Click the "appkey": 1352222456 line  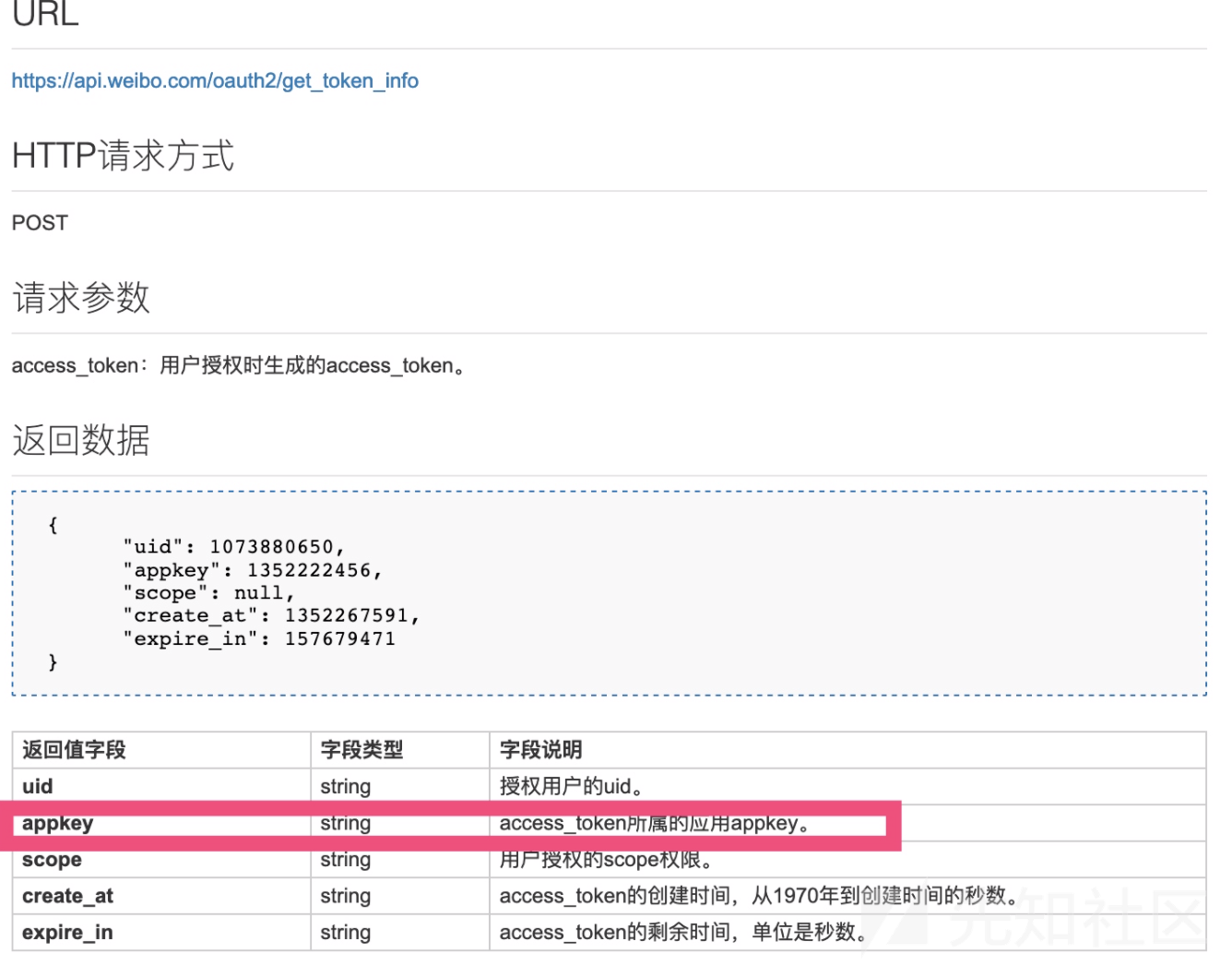pos(252,570)
